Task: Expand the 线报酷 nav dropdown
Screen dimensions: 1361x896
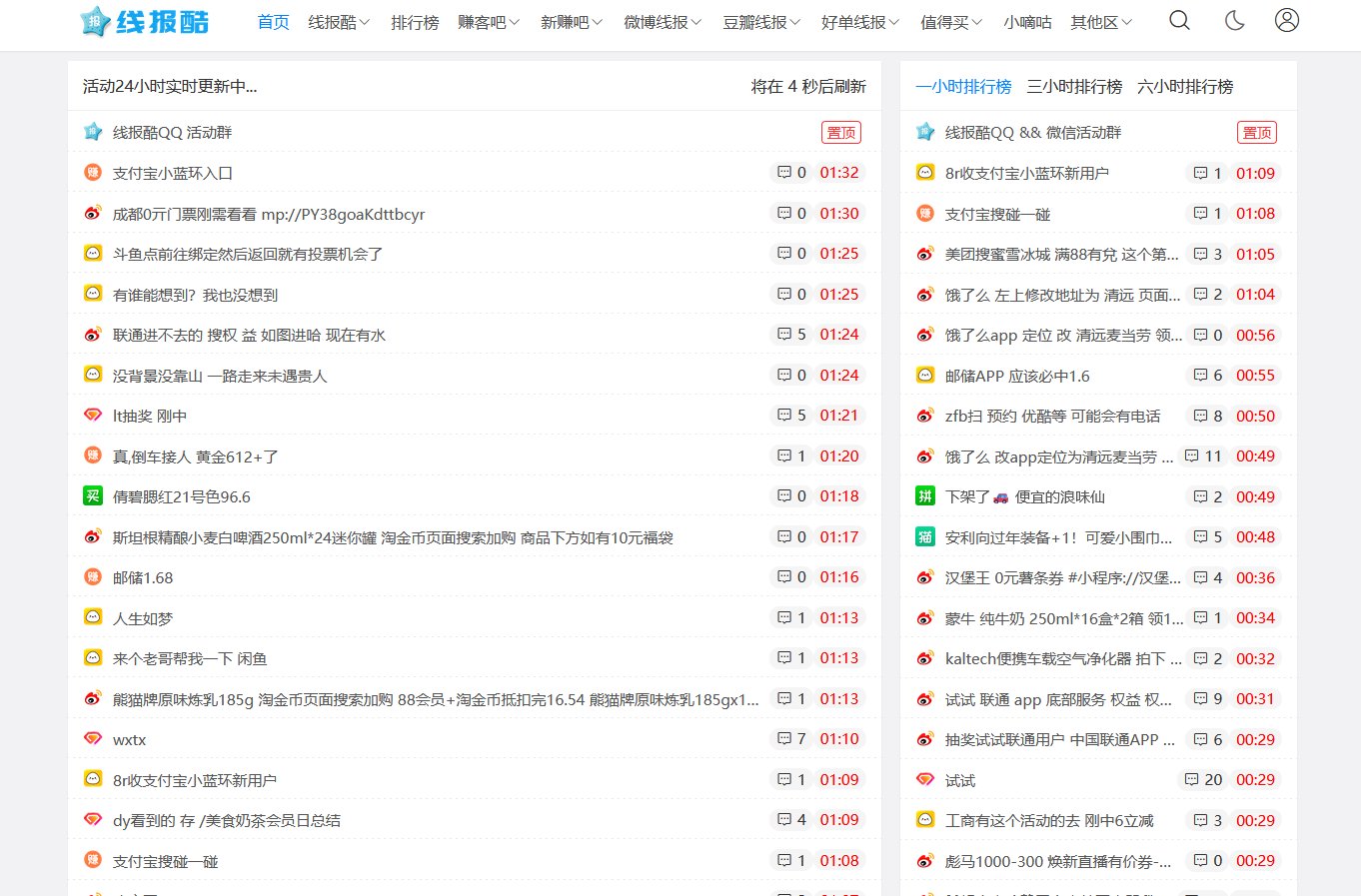Action: click(x=339, y=22)
